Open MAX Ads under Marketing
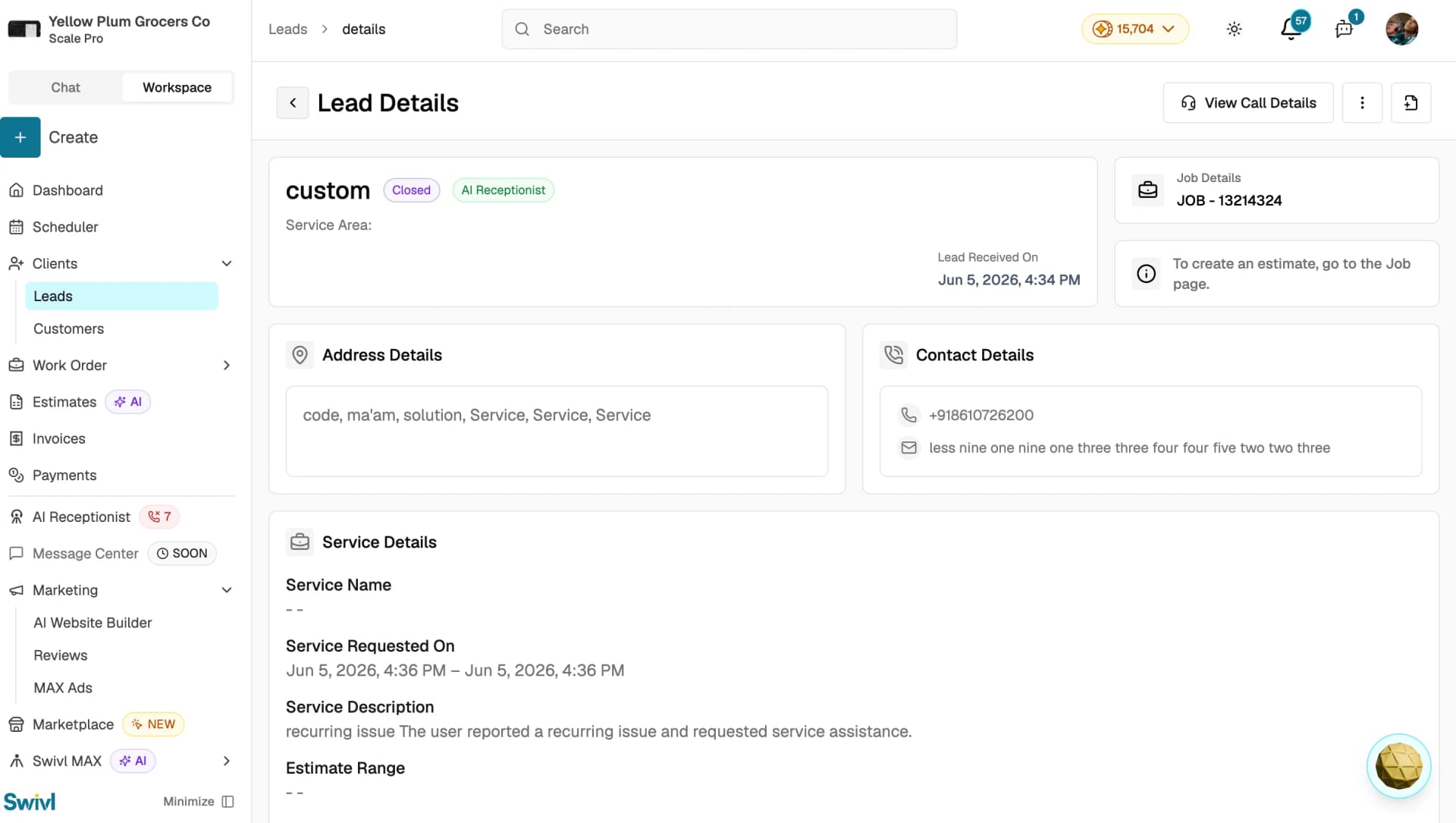This screenshot has height=823, width=1456. coord(63,688)
